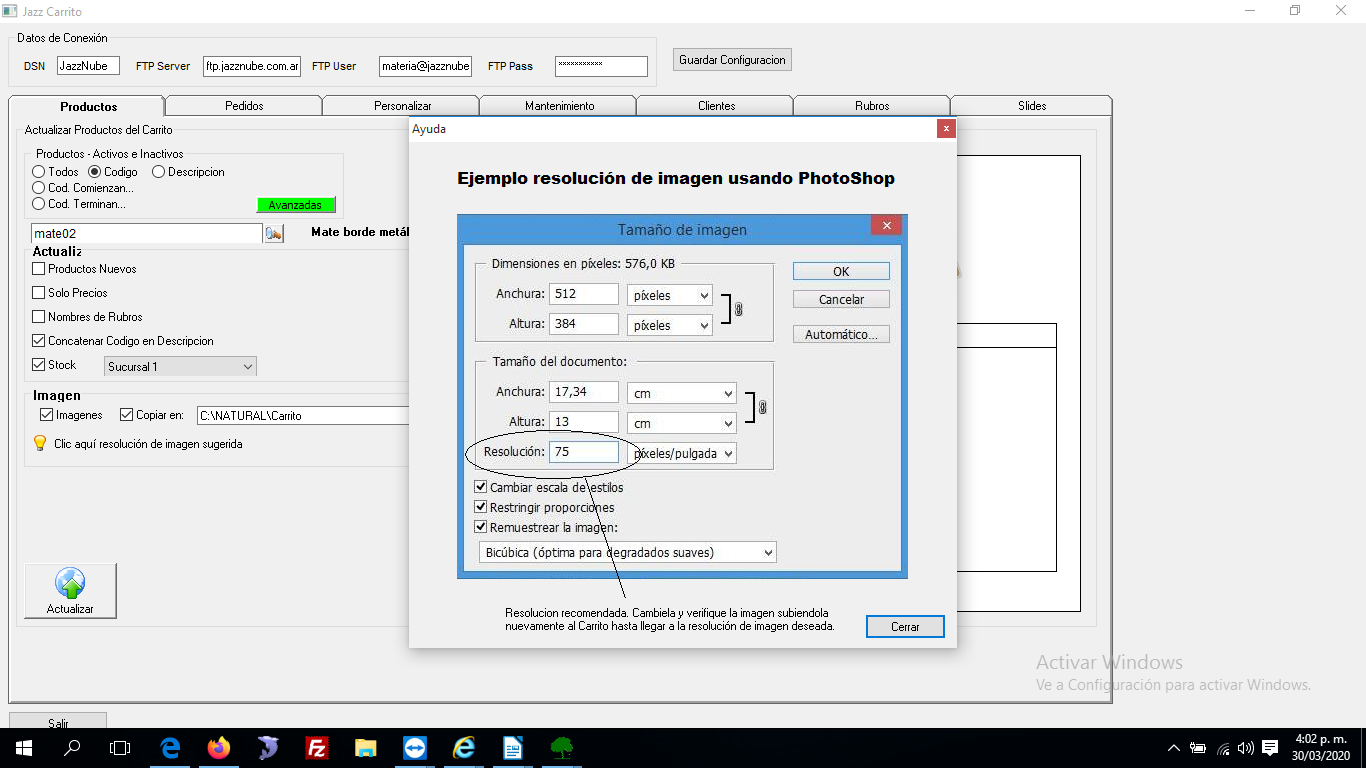Go to the Clientes tab
This screenshot has width=1366, height=768.
(x=716, y=106)
